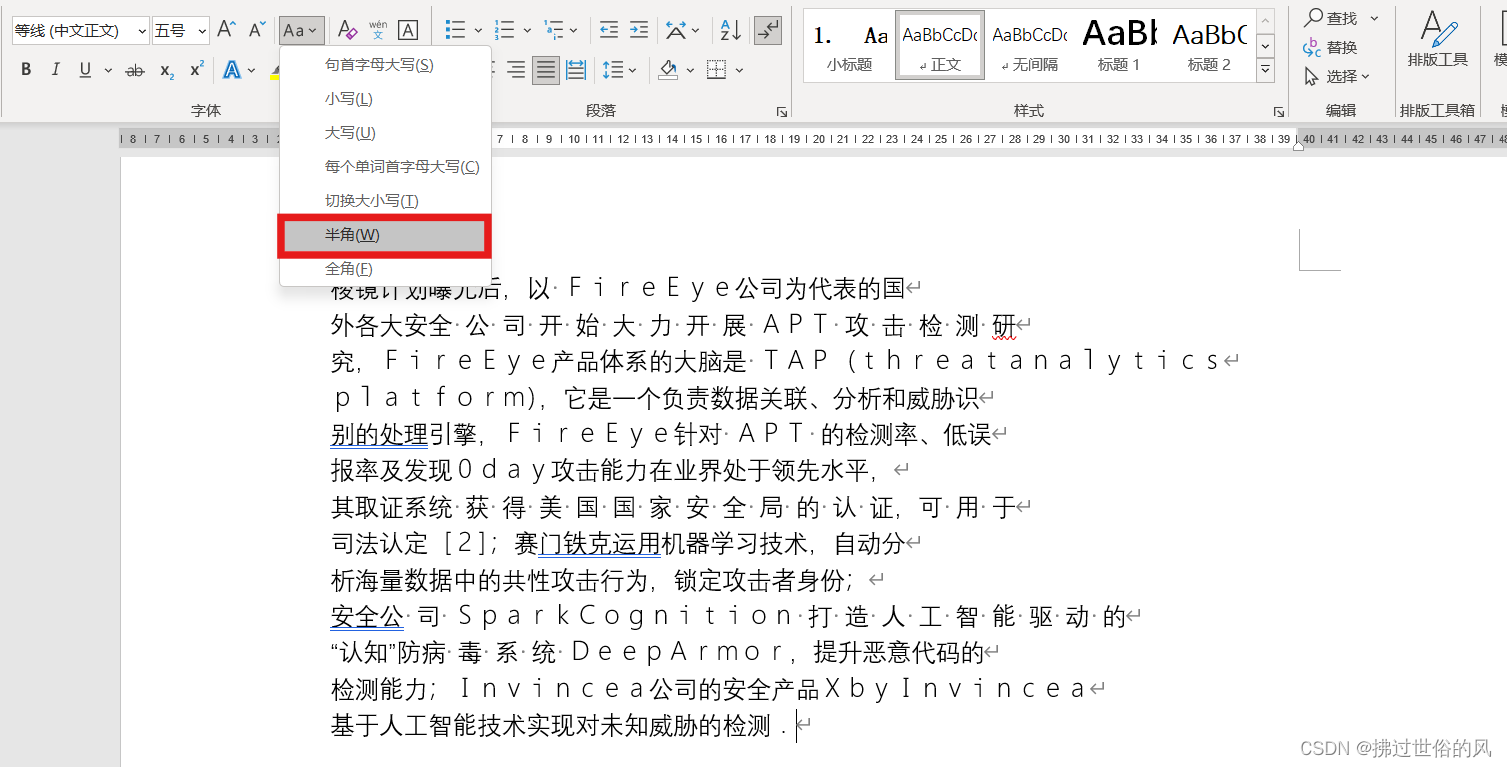Choose 句首字母大写(S) from the case menu
The image size is (1507, 767).
click(x=380, y=65)
